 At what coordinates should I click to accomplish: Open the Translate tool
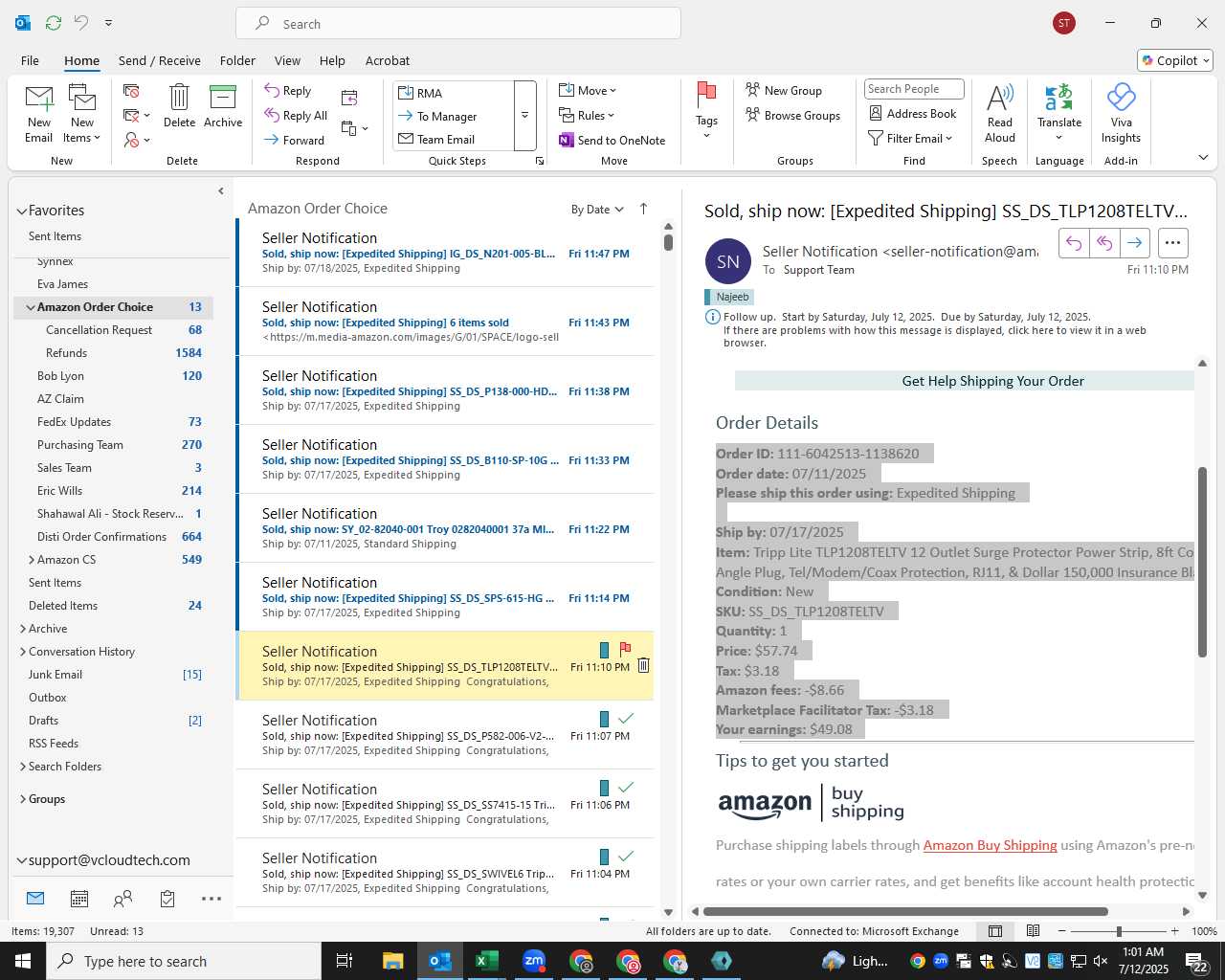pyautogui.click(x=1059, y=113)
